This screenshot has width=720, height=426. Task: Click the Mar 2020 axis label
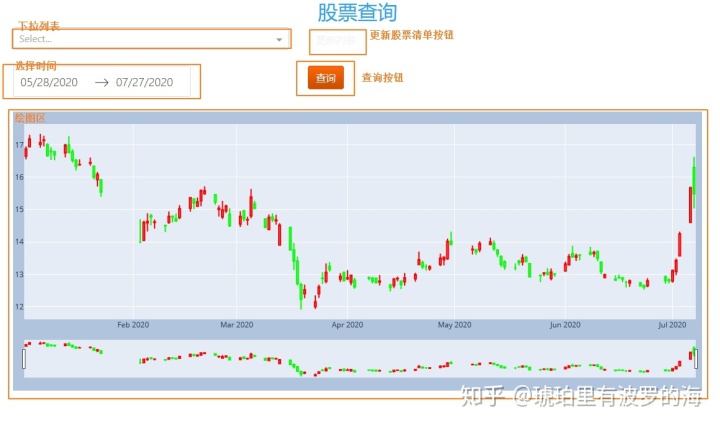236,325
